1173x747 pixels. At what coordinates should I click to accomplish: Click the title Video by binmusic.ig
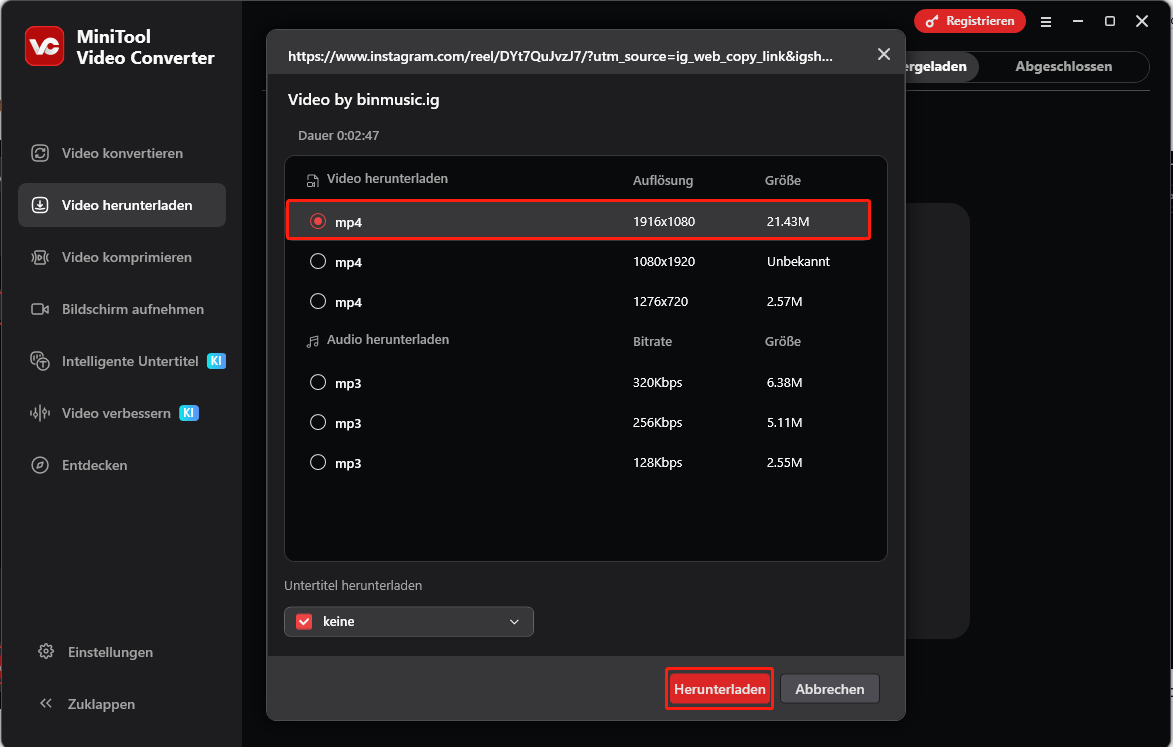click(364, 99)
